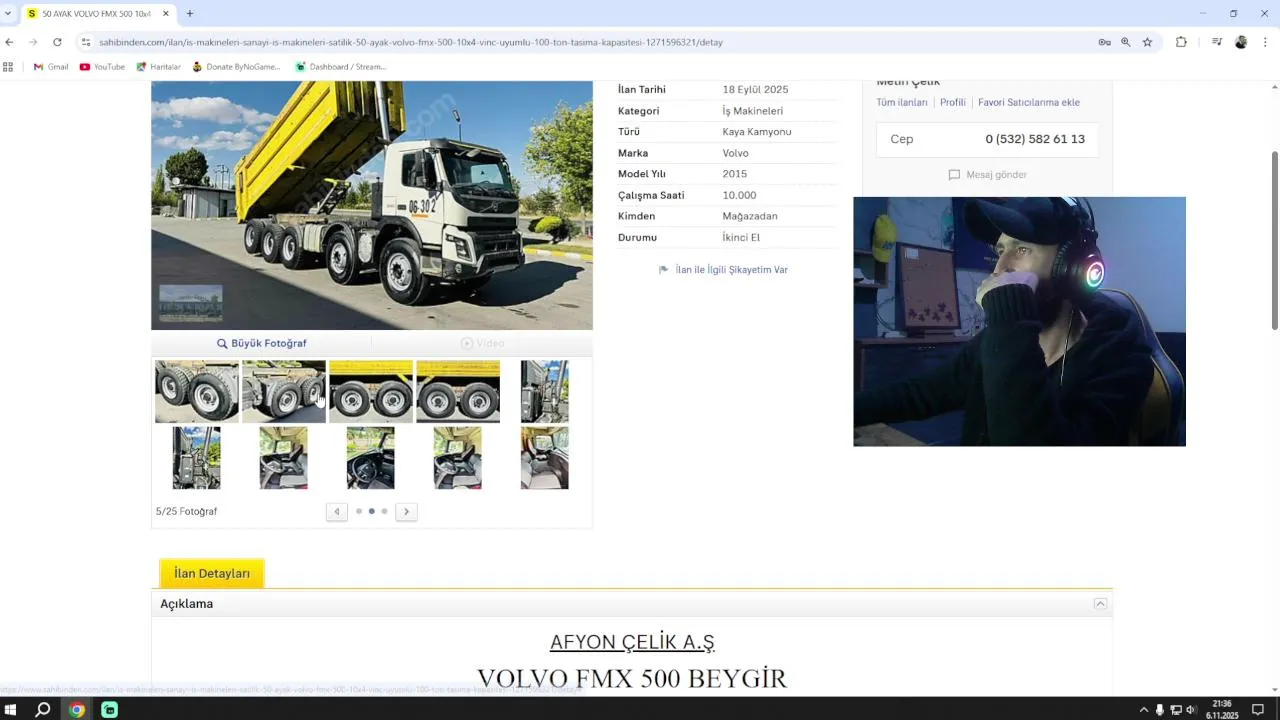The height and width of the screenshot is (720, 1280).
Task: Open Gmail bookmark
Action: [x=51, y=67]
